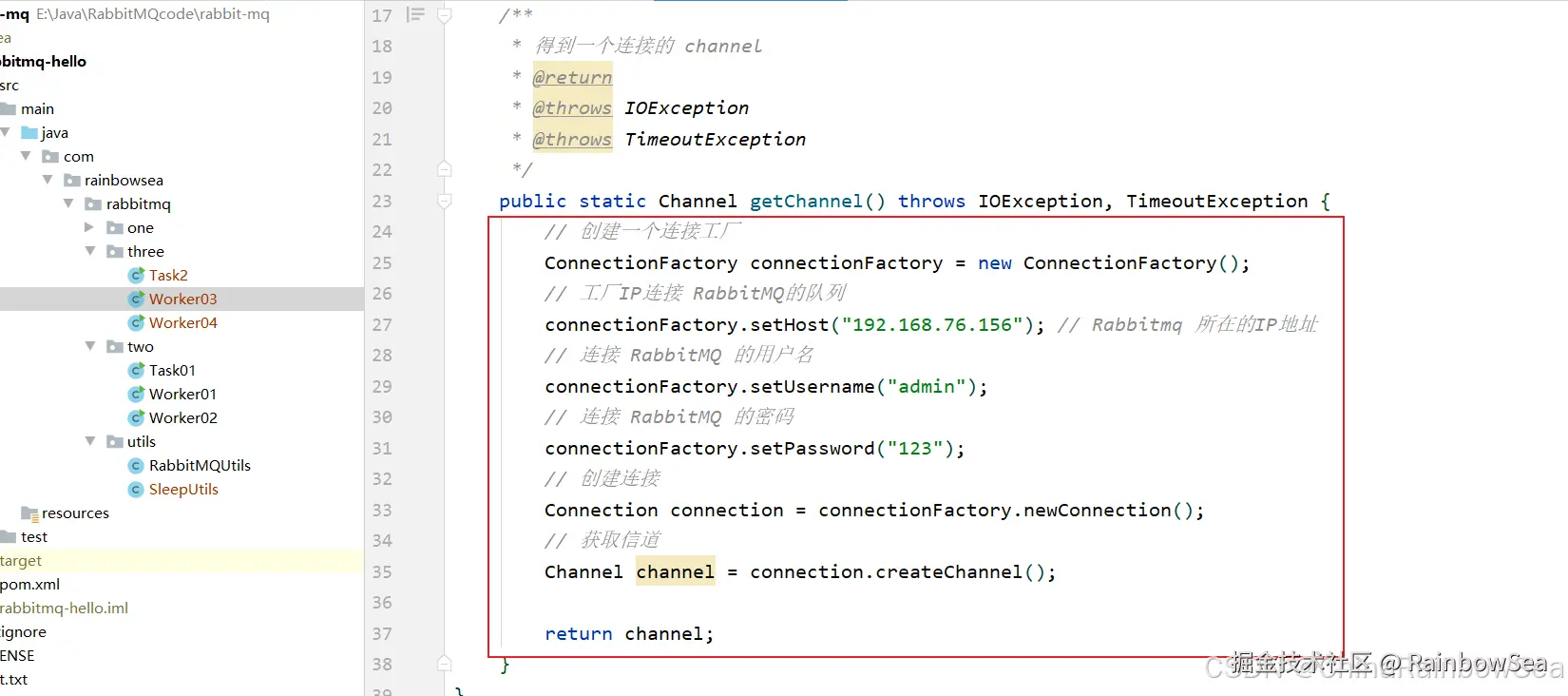Click the resources folder icon

click(29, 513)
